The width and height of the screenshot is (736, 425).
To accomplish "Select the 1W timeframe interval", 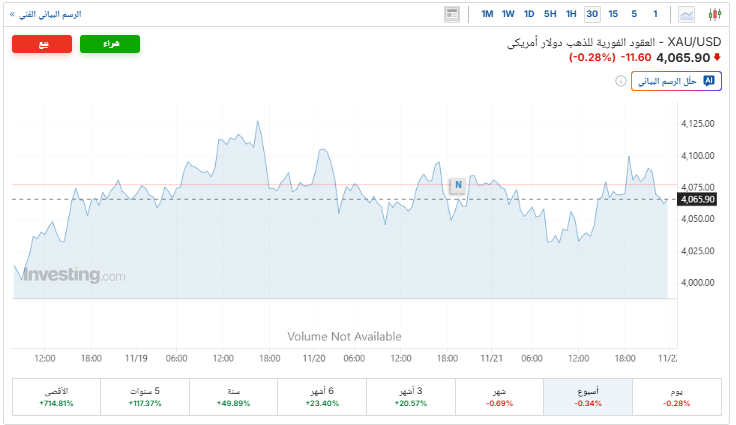I will (508, 14).
